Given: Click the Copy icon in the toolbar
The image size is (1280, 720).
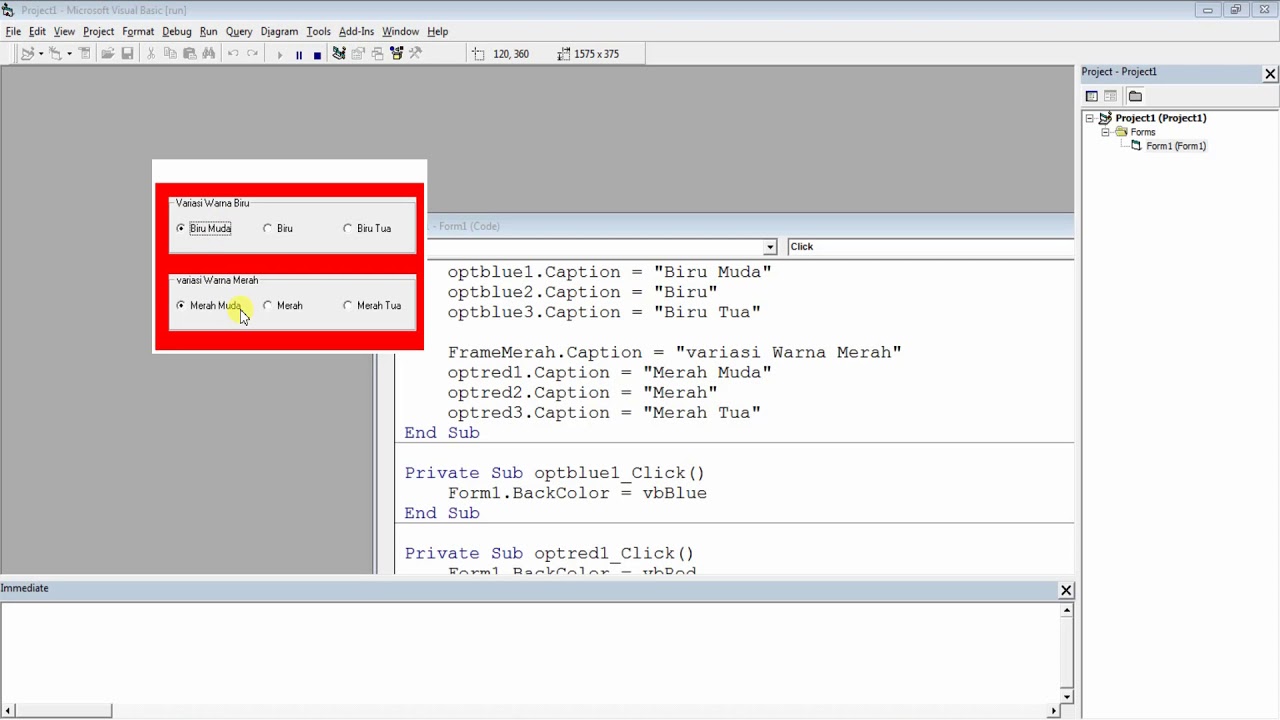Looking at the screenshot, I should tap(170, 54).
